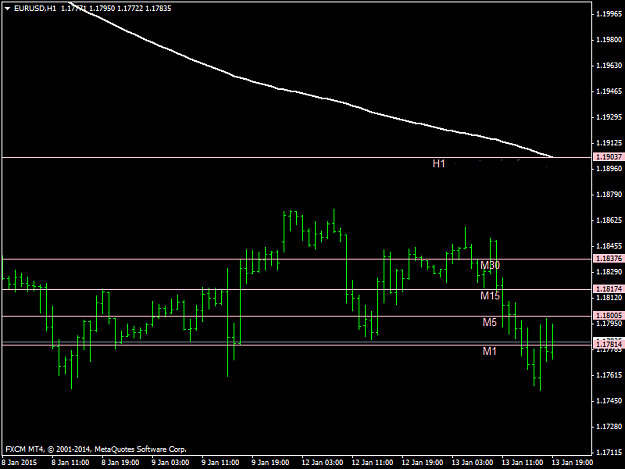The width and height of the screenshot is (625, 469).
Task: Click the 12 Jan 03:00 time label
Action: click(x=322, y=463)
